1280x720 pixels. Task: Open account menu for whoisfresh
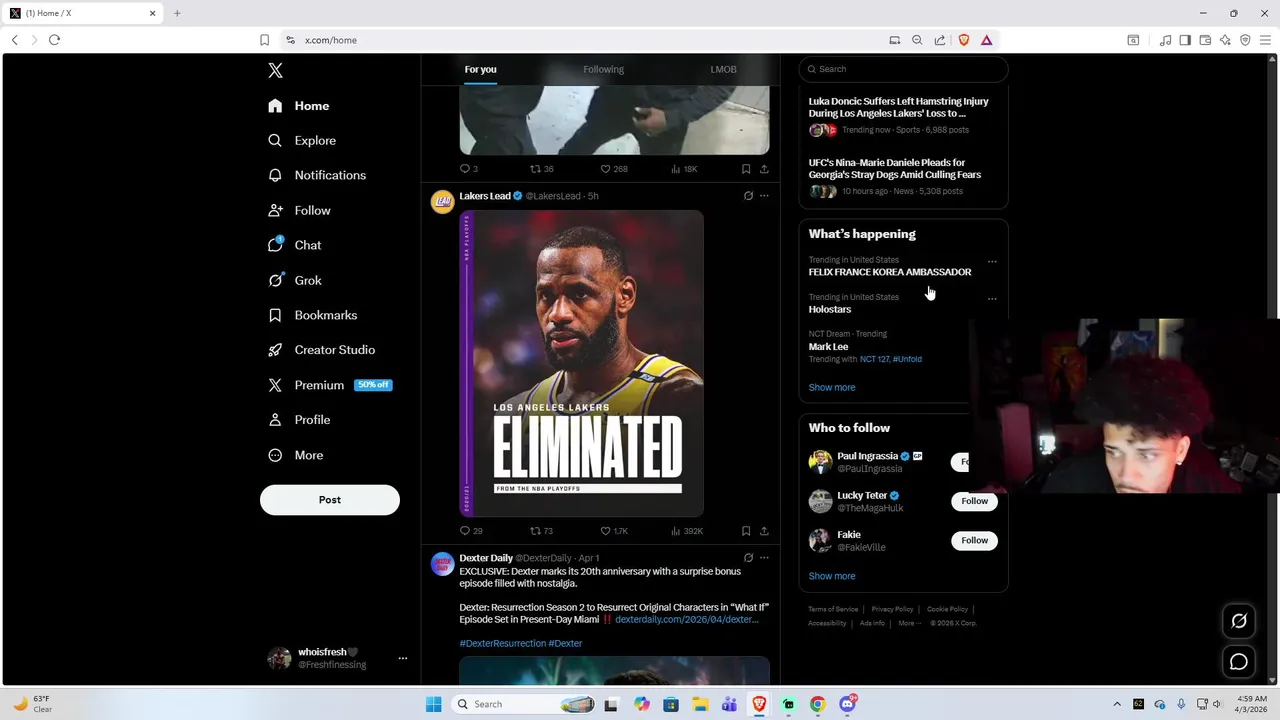point(403,658)
